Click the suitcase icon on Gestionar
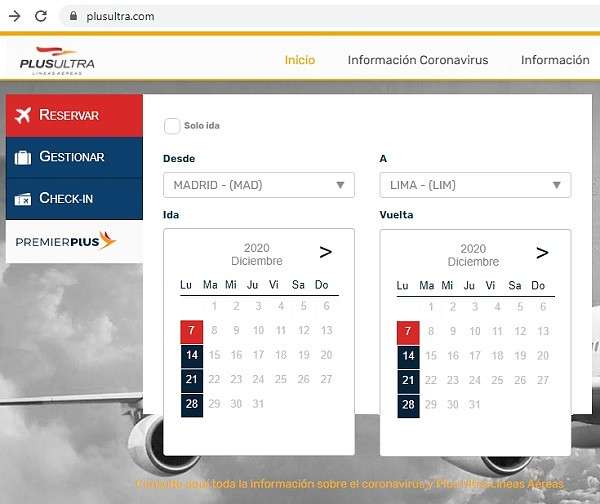Screen dimensions: 600x504 point(23,157)
